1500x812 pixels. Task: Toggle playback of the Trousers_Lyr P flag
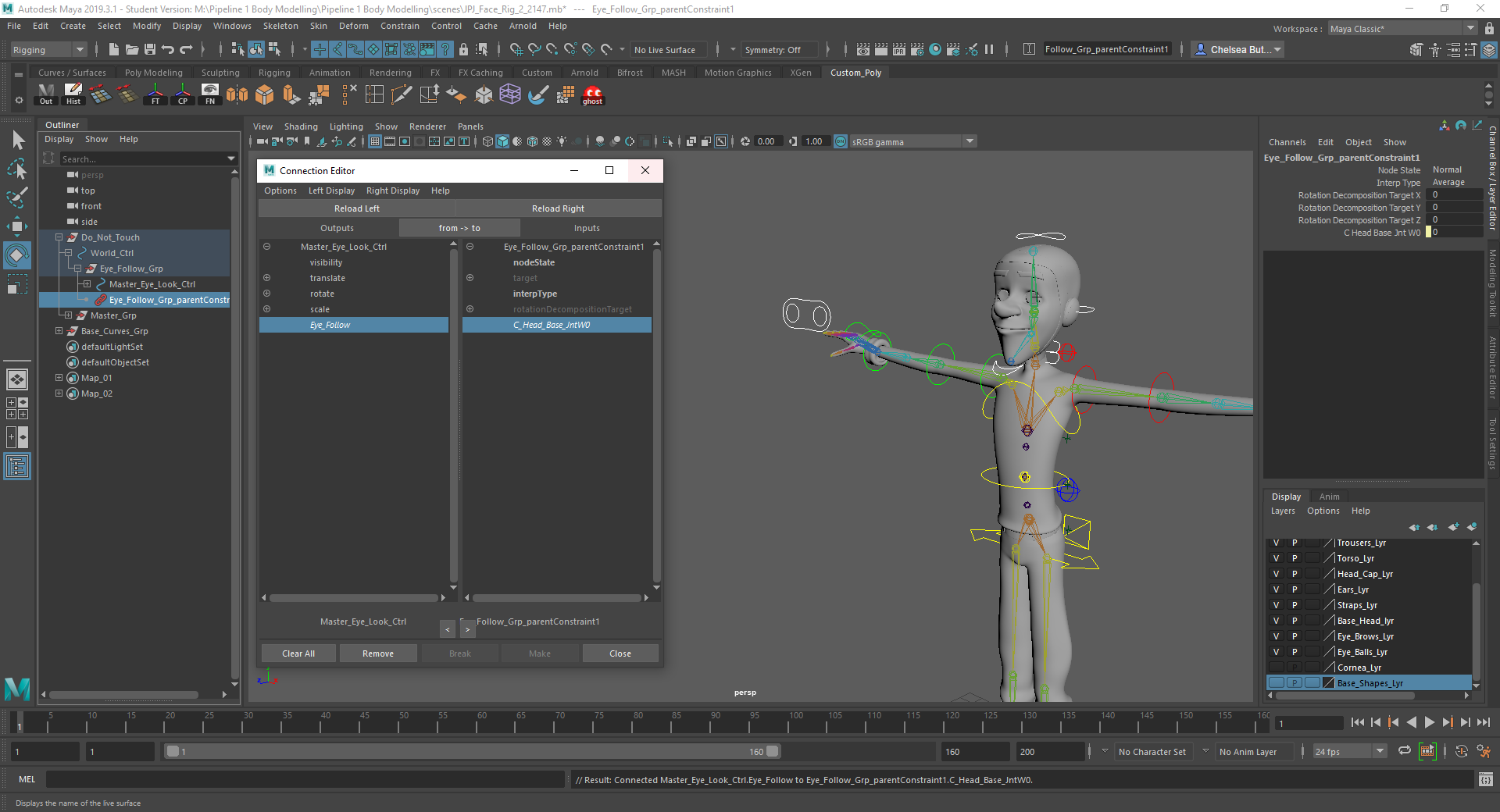pos(1294,542)
